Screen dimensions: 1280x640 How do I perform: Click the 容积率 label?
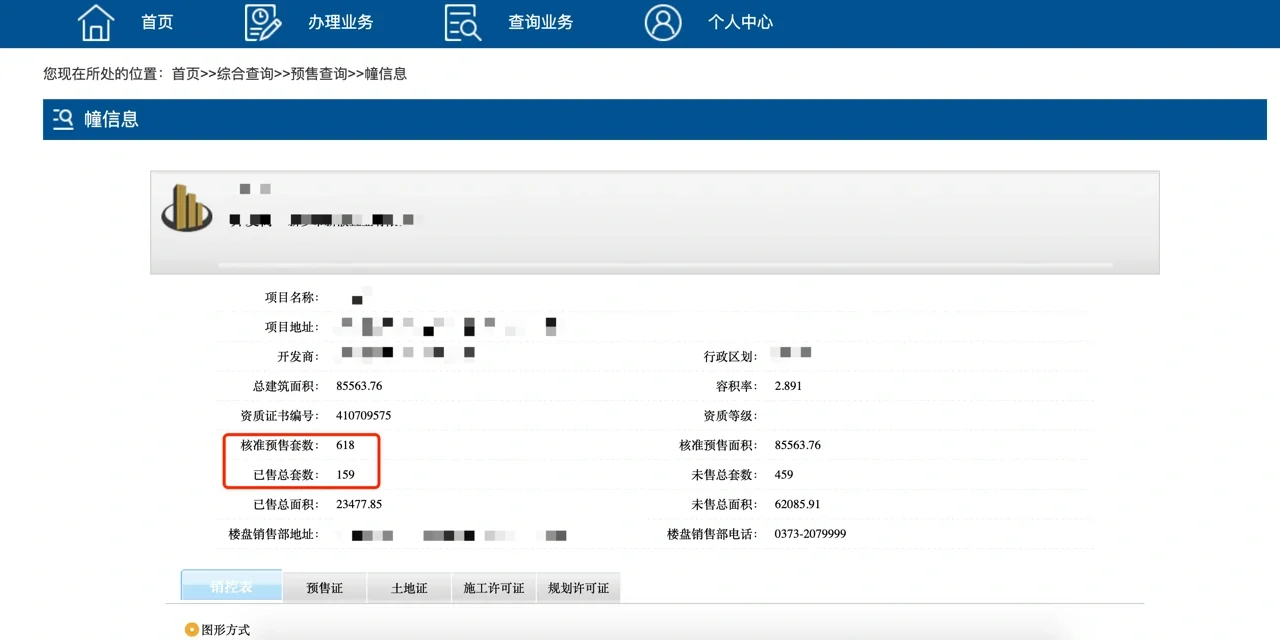pos(736,386)
